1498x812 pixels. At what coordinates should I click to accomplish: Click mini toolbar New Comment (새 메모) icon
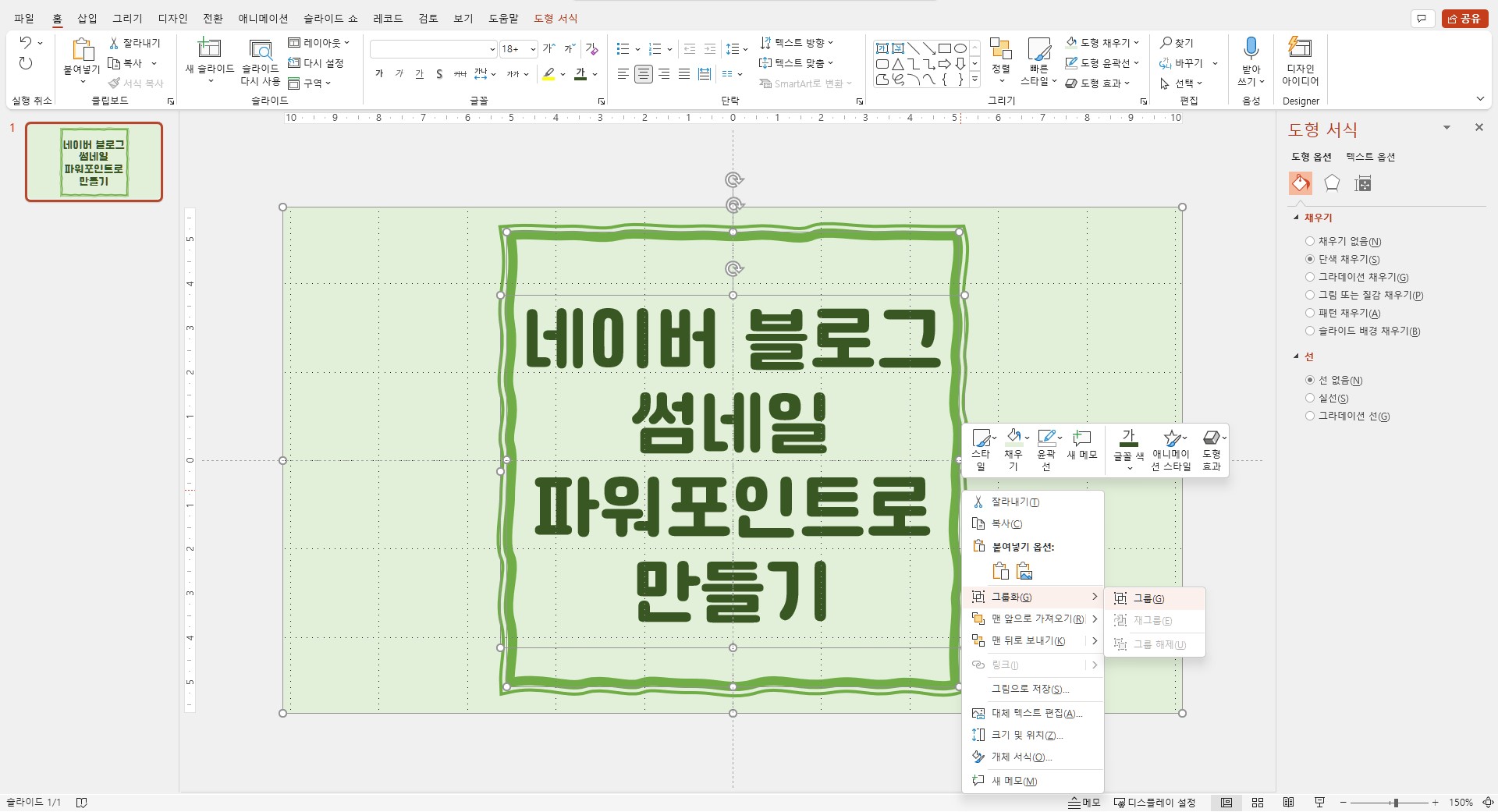[x=1082, y=438]
